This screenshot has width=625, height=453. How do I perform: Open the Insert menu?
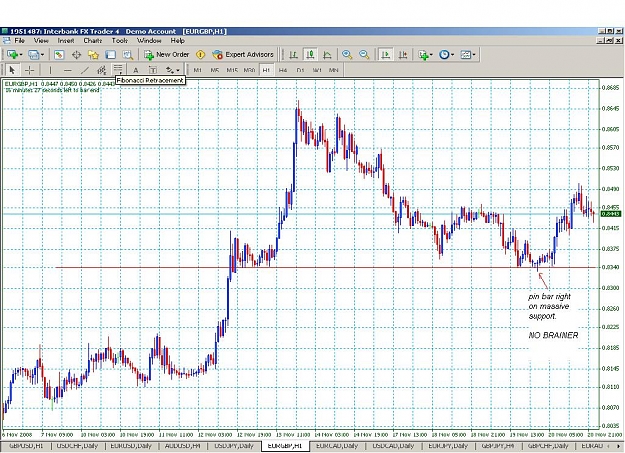coord(66,41)
